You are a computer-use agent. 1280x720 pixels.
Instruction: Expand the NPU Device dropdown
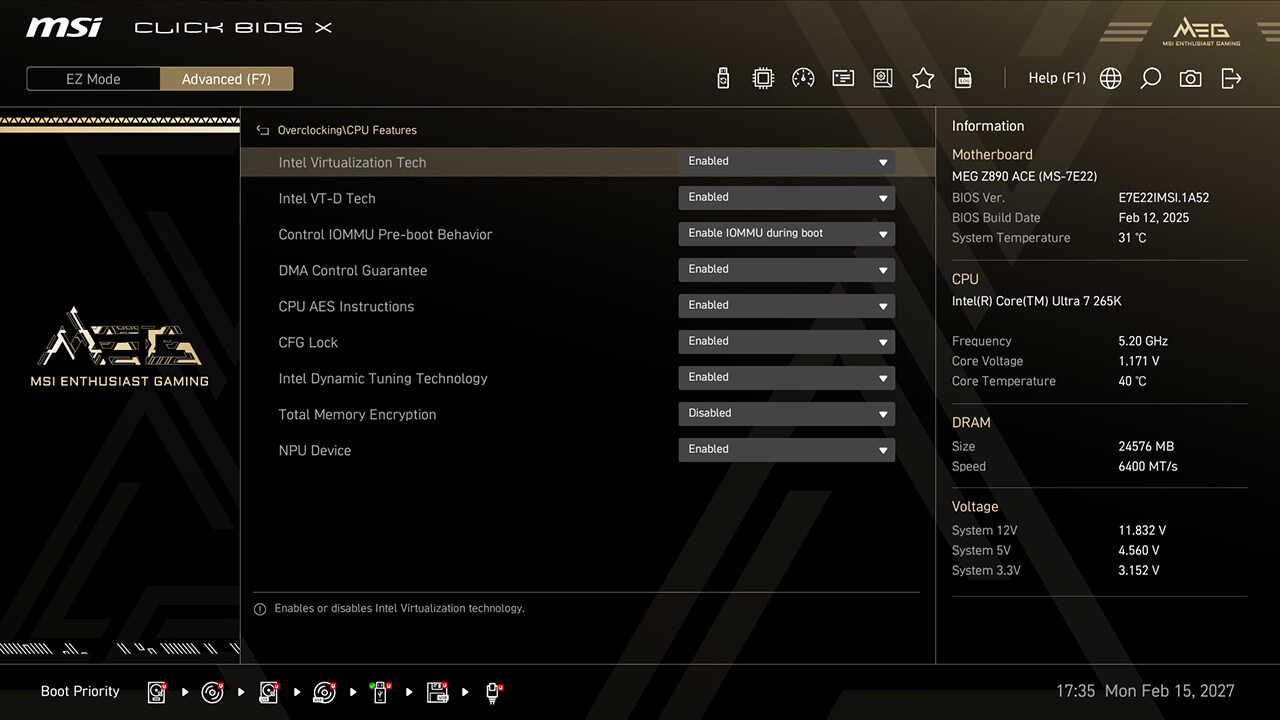coord(786,450)
